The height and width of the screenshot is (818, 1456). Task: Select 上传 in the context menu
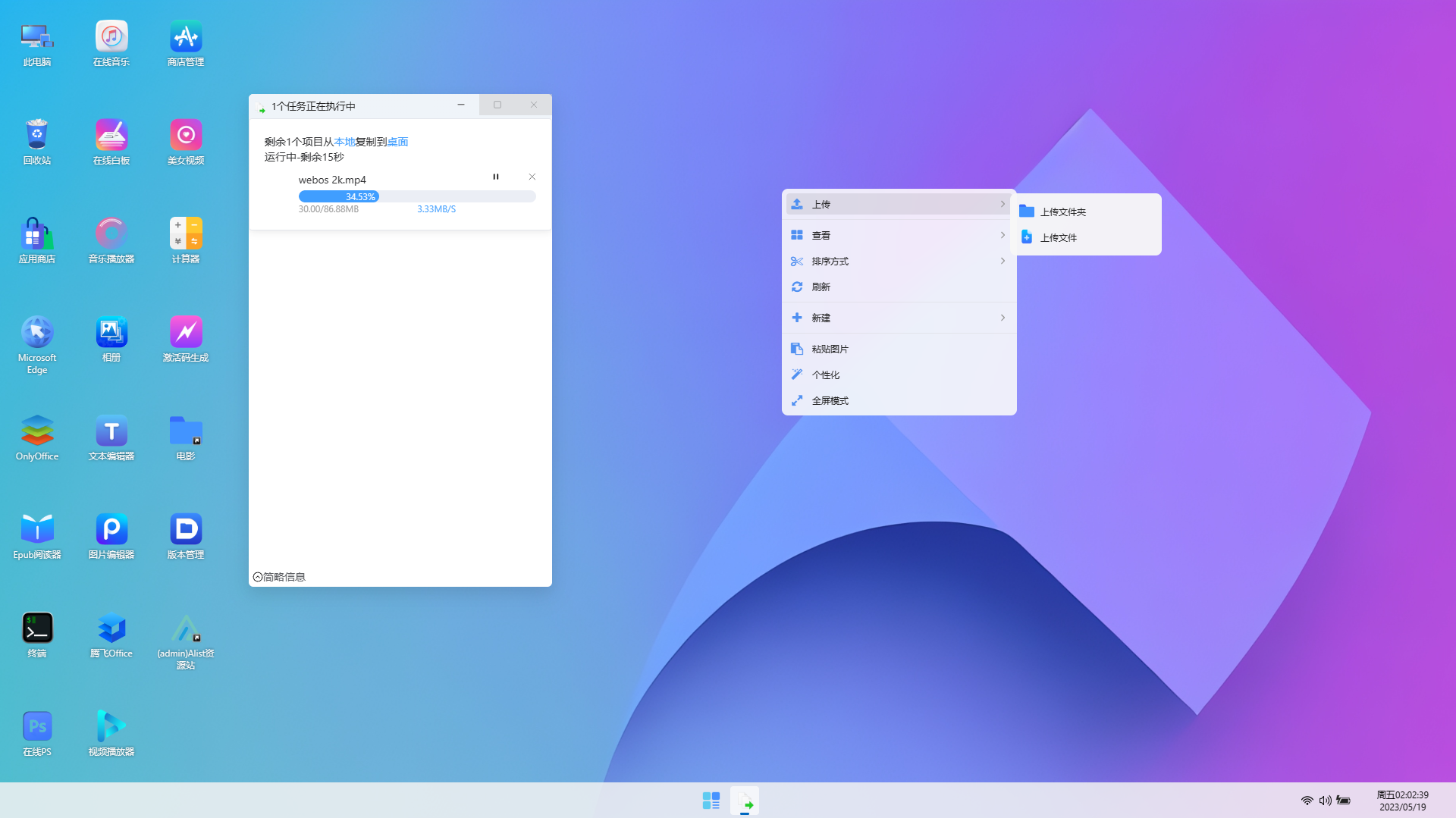tap(899, 204)
